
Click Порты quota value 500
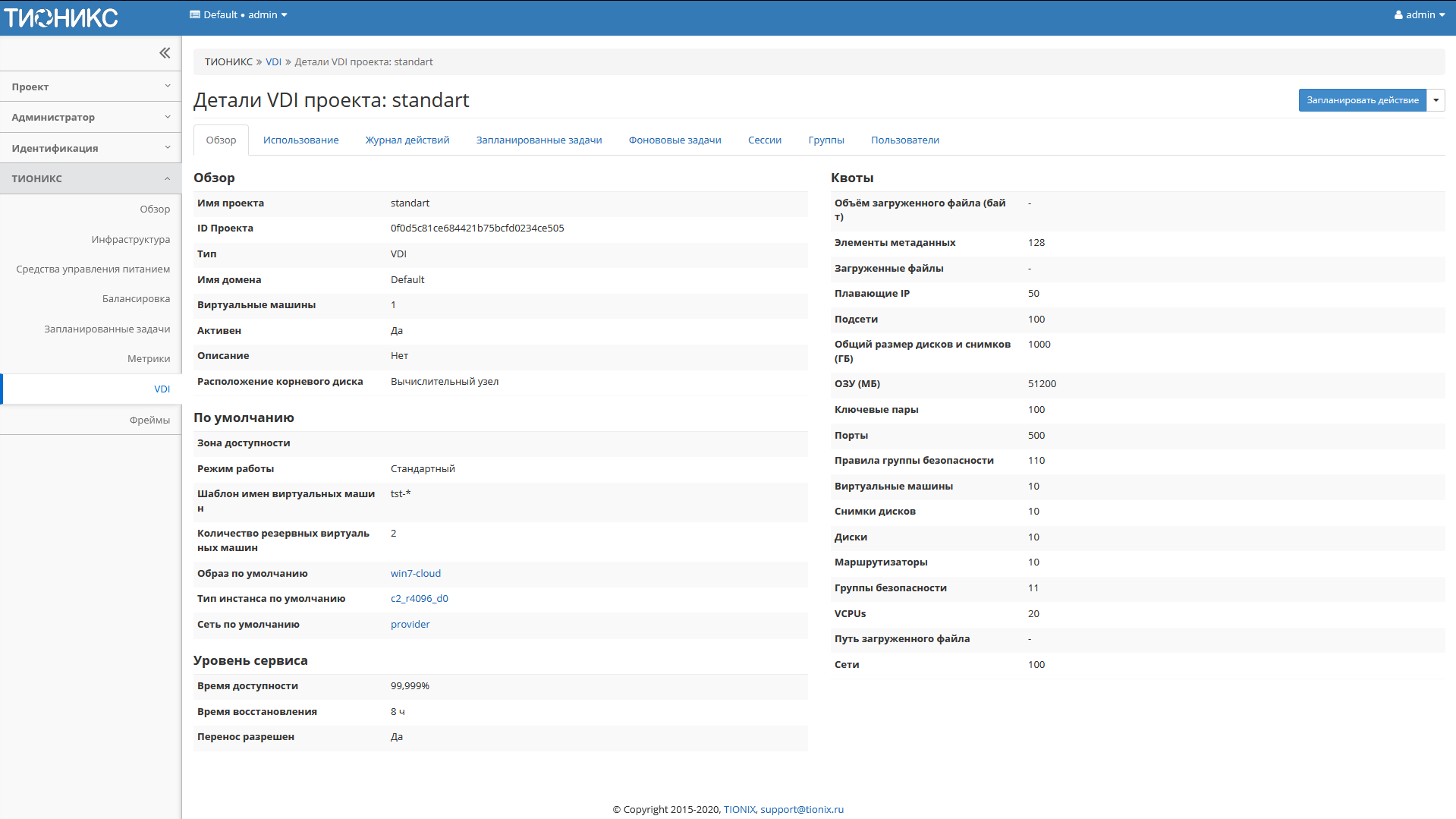(x=1036, y=435)
